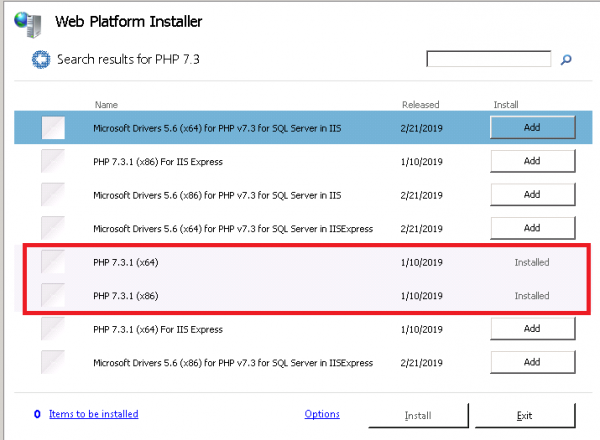Click icon for PHP 7.3.1 (x64) For IIS Express
Screen dimensions: 600x440
tap(53, 329)
